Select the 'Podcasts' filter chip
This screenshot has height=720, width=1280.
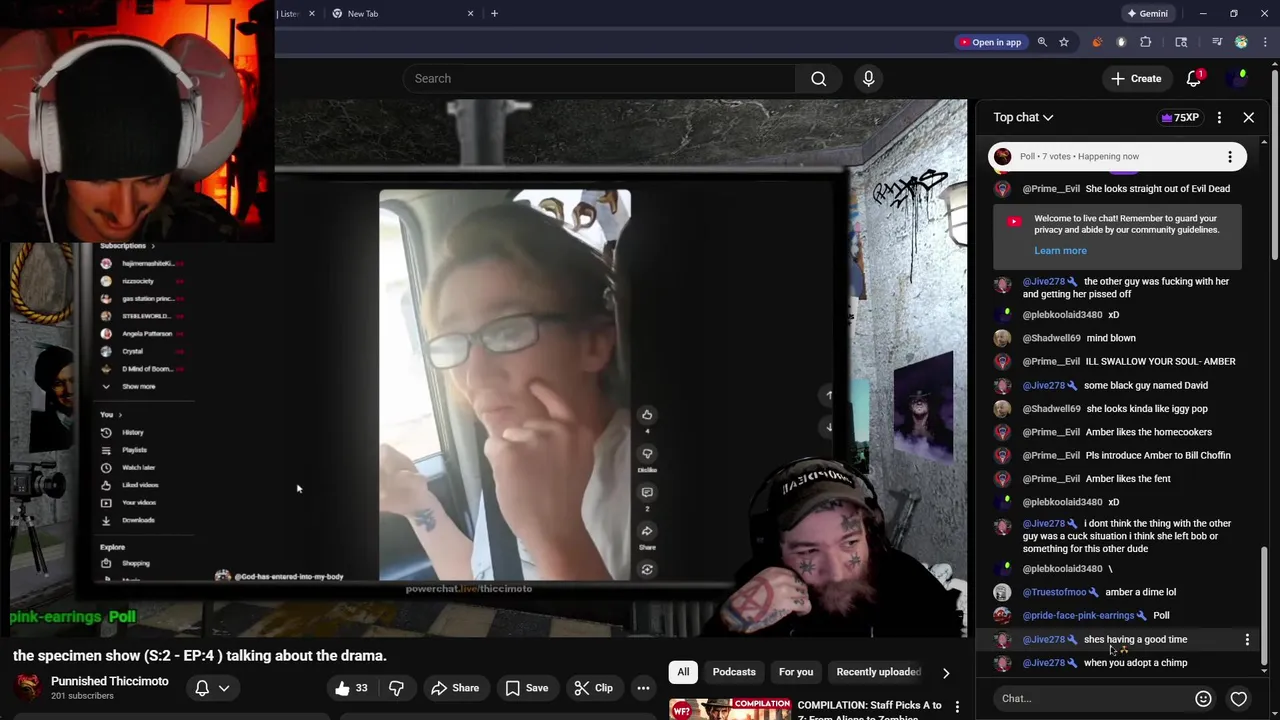(734, 672)
